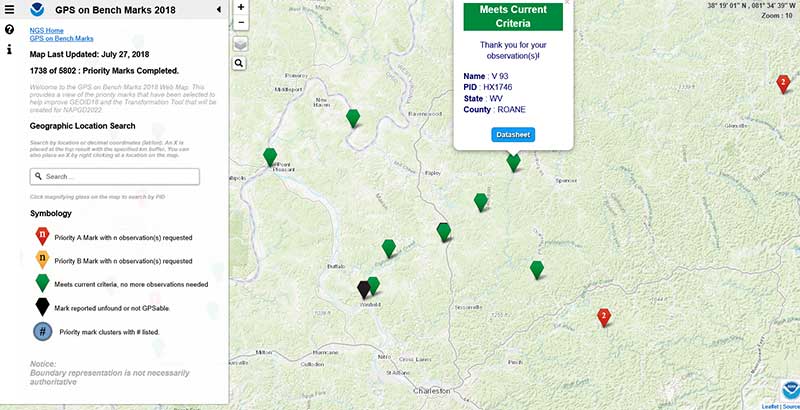Screen dimensions: 800x410
Task: Open the NGS Home link
Action: pyautogui.click(x=46, y=30)
